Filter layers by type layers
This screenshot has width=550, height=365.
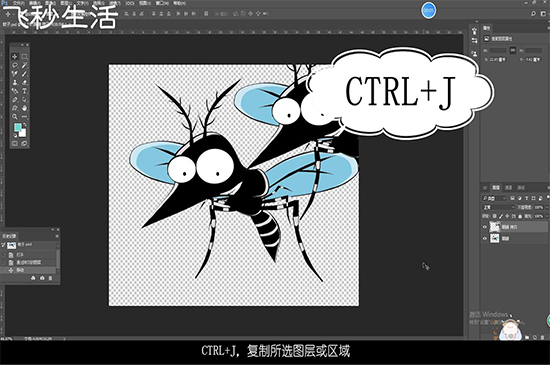(526, 198)
